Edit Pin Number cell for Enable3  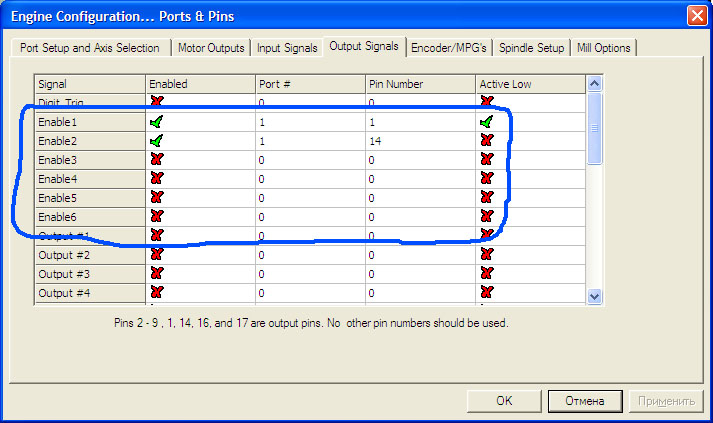click(421, 160)
